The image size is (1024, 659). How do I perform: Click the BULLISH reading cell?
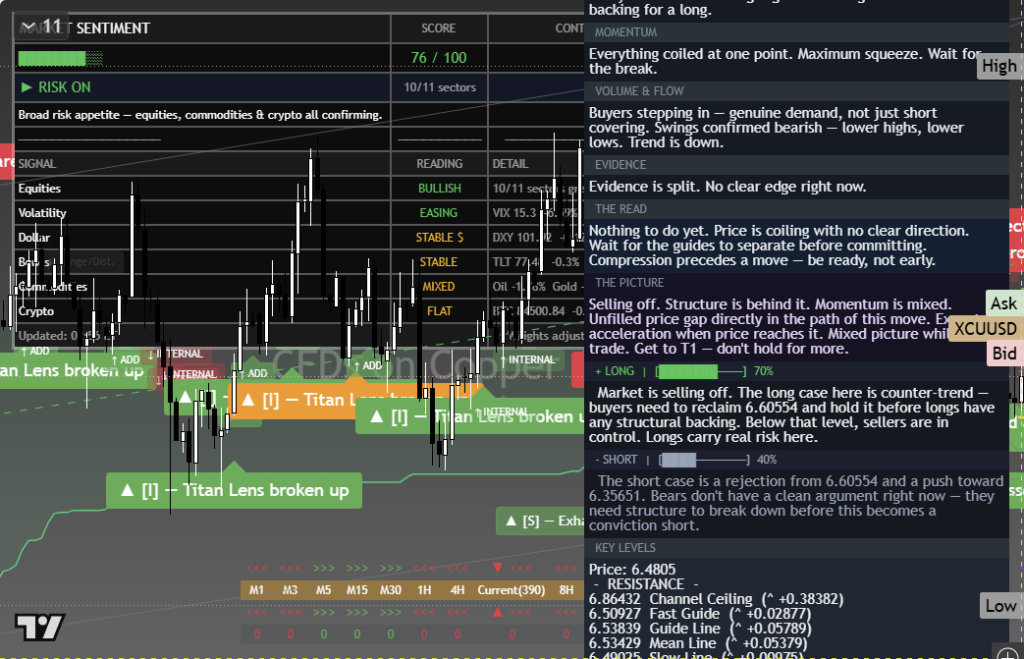click(x=440, y=188)
